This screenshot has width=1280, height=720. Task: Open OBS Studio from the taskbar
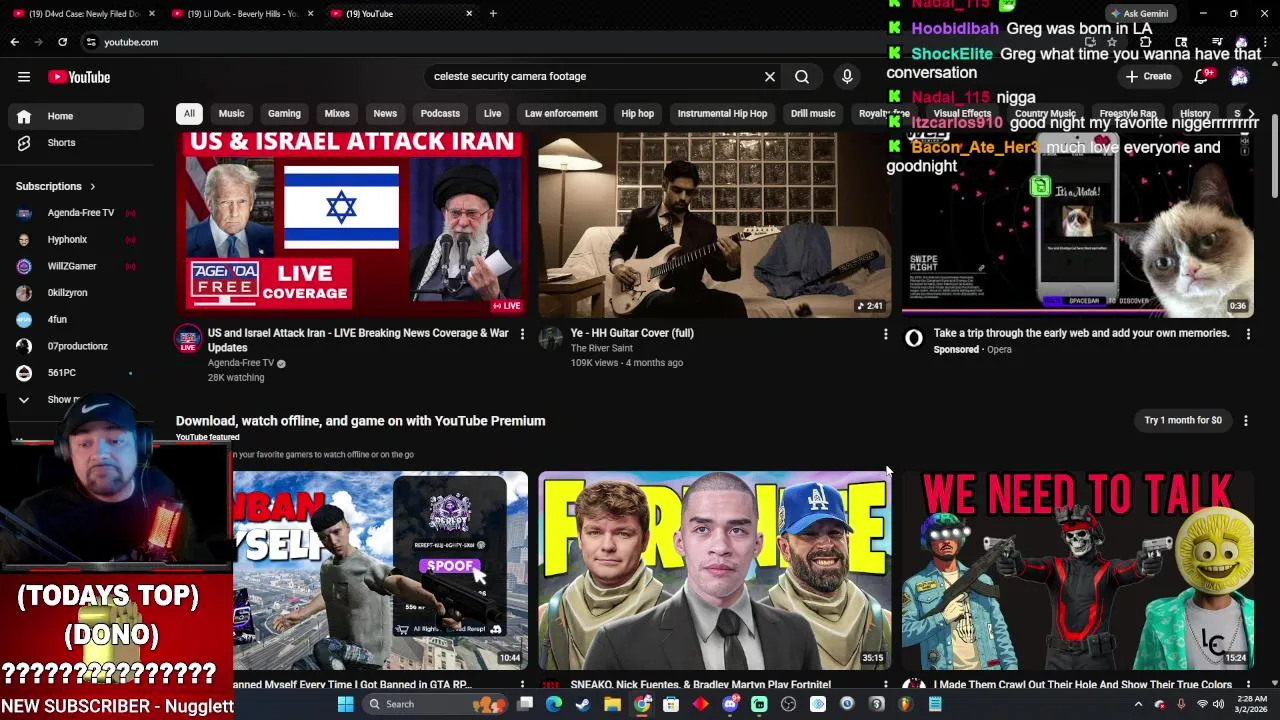tap(788, 704)
